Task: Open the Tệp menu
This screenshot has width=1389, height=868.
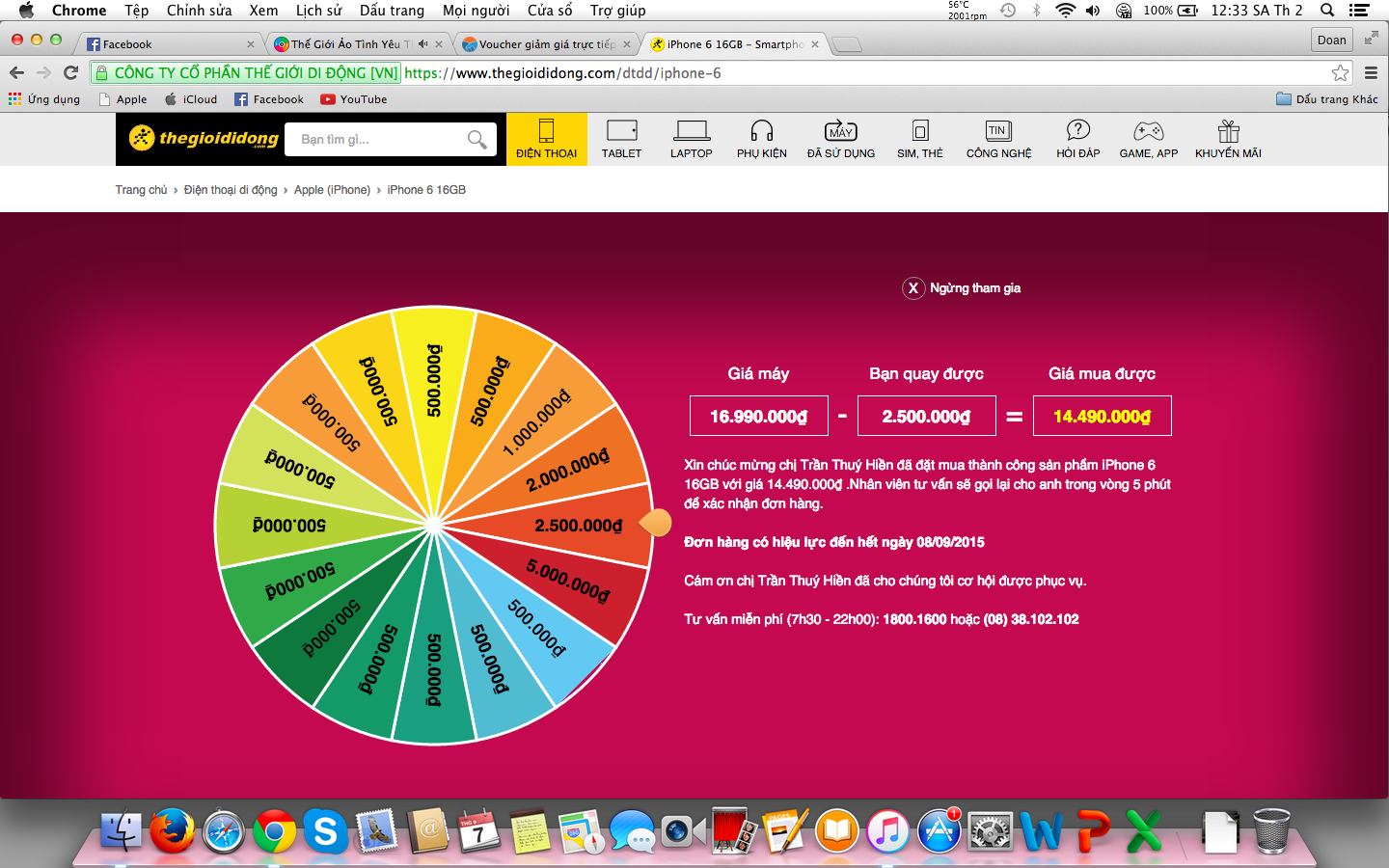Action: pos(136,11)
